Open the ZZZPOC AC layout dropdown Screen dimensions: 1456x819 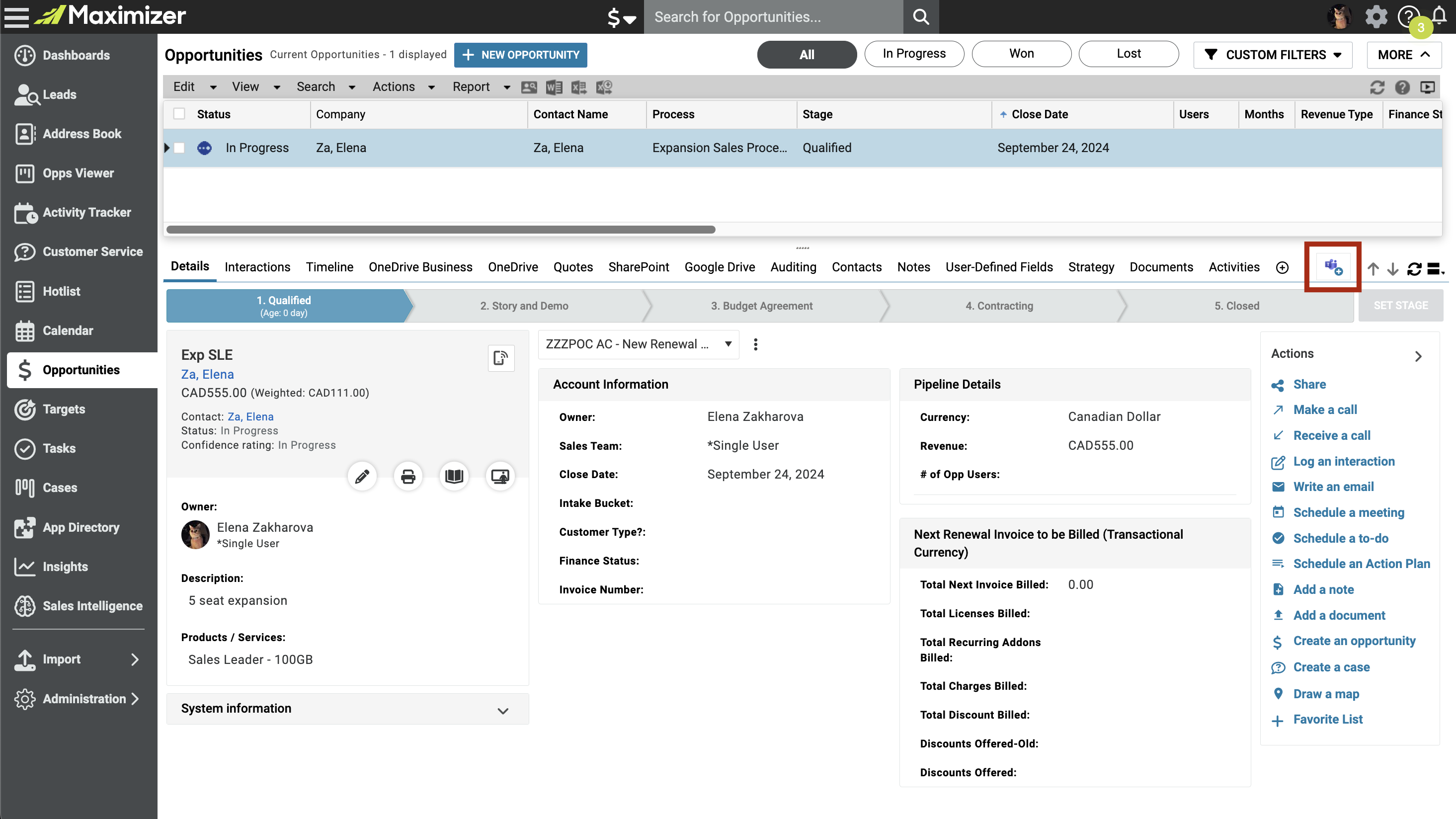(x=638, y=344)
